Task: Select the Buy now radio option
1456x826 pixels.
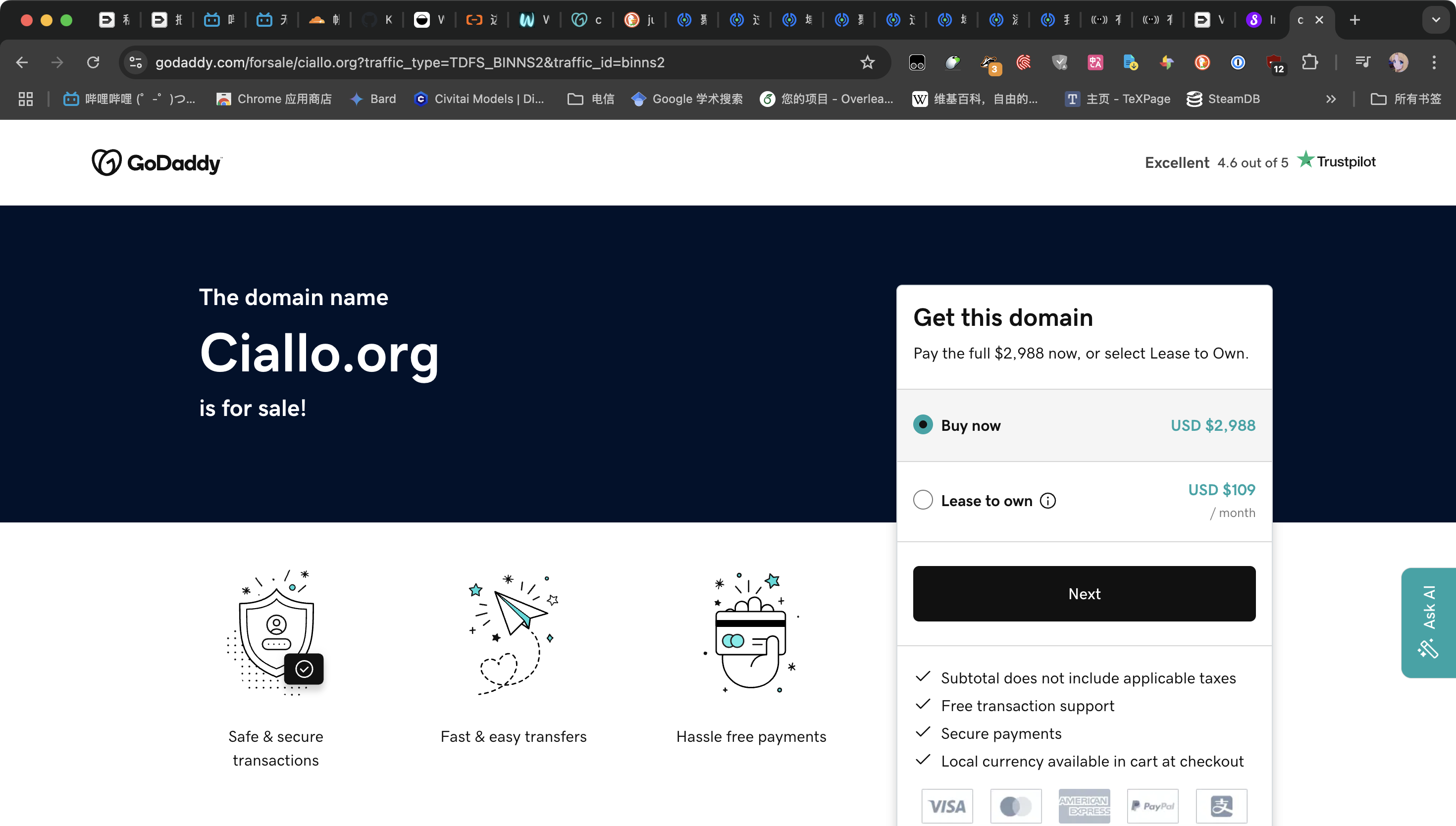Action: pos(923,425)
